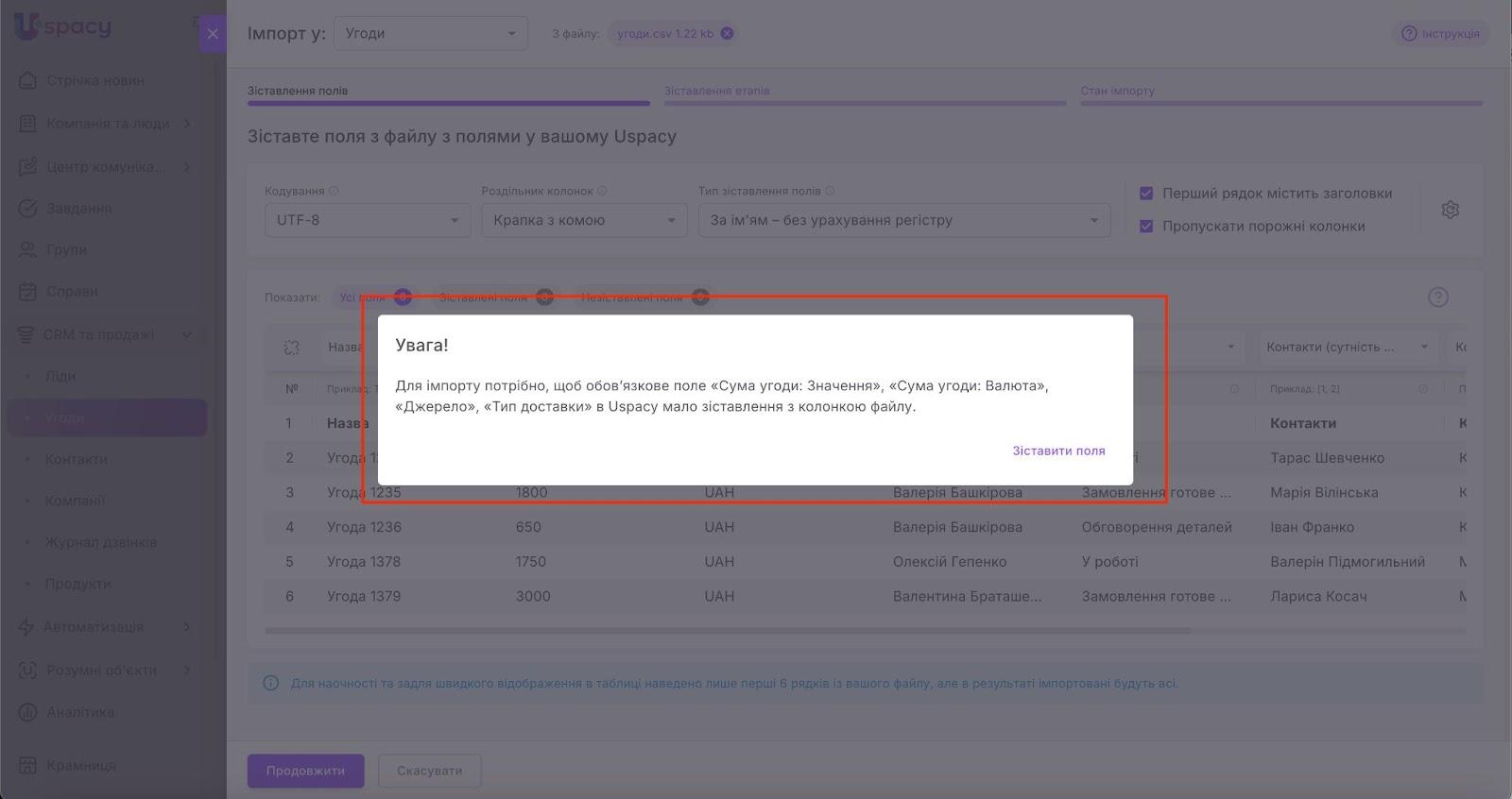Open the Імпорт у entity dropdown
This screenshot has height=799, width=1512.
coord(431,34)
